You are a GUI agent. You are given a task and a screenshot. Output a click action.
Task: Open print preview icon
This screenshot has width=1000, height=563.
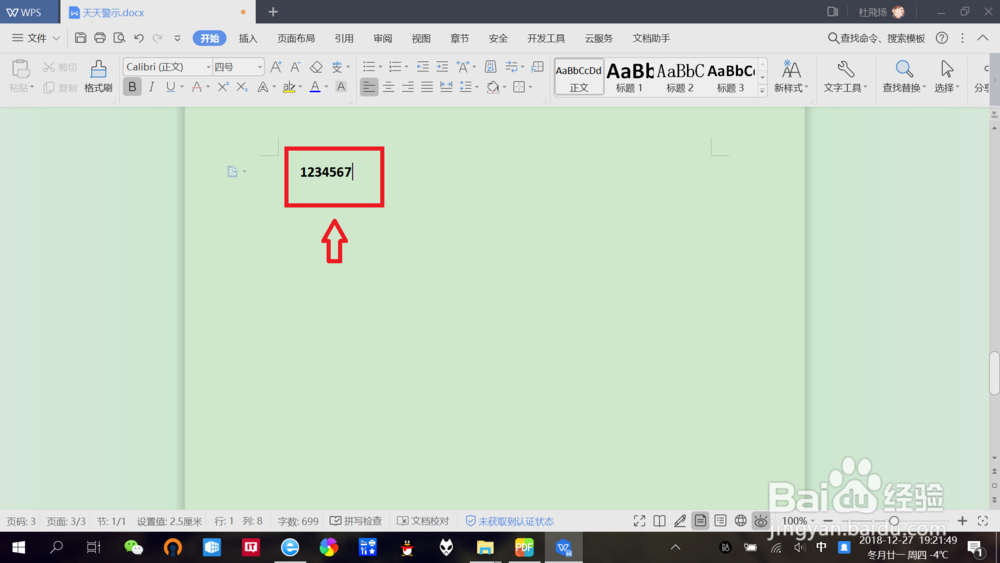click(119, 38)
